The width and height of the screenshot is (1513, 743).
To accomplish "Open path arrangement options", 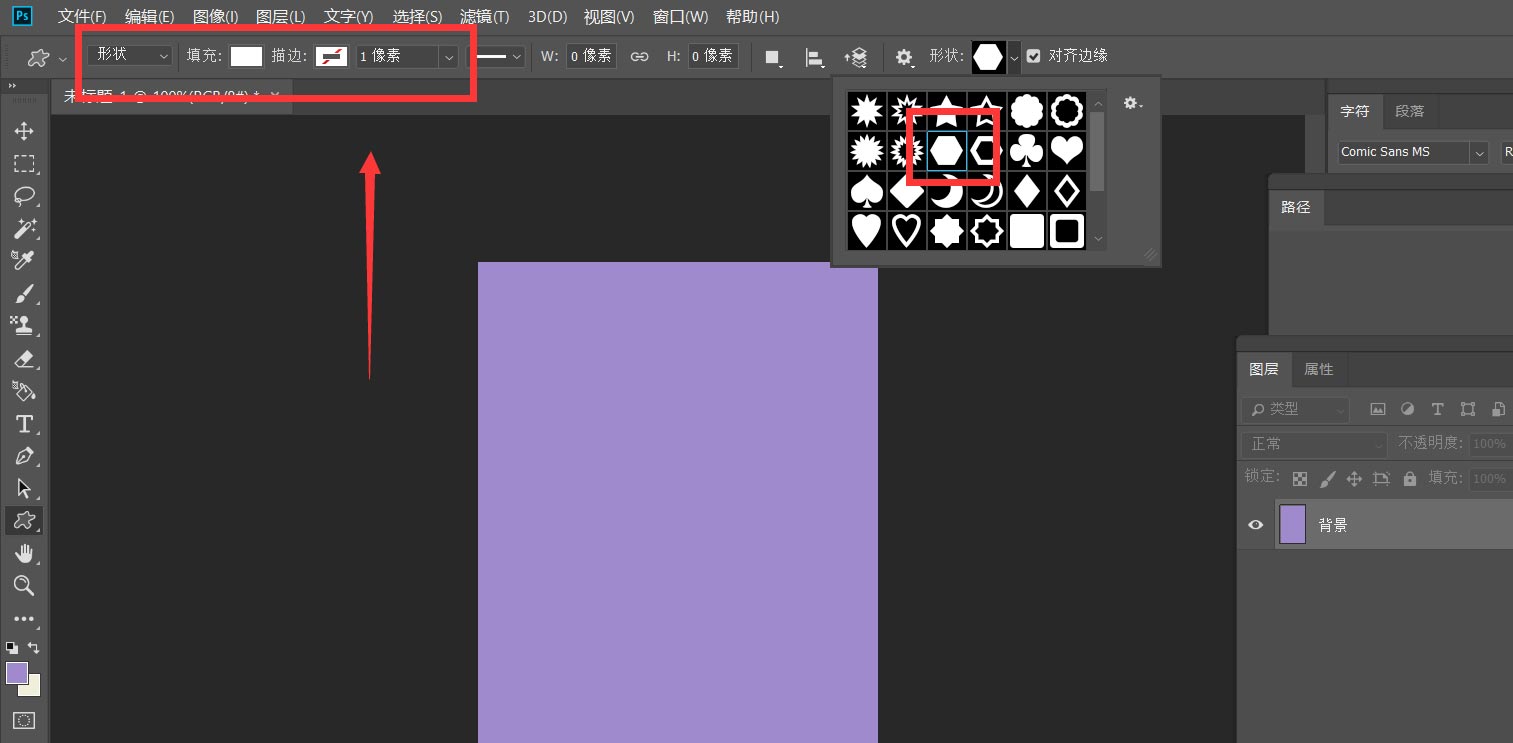I will [x=856, y=58].
